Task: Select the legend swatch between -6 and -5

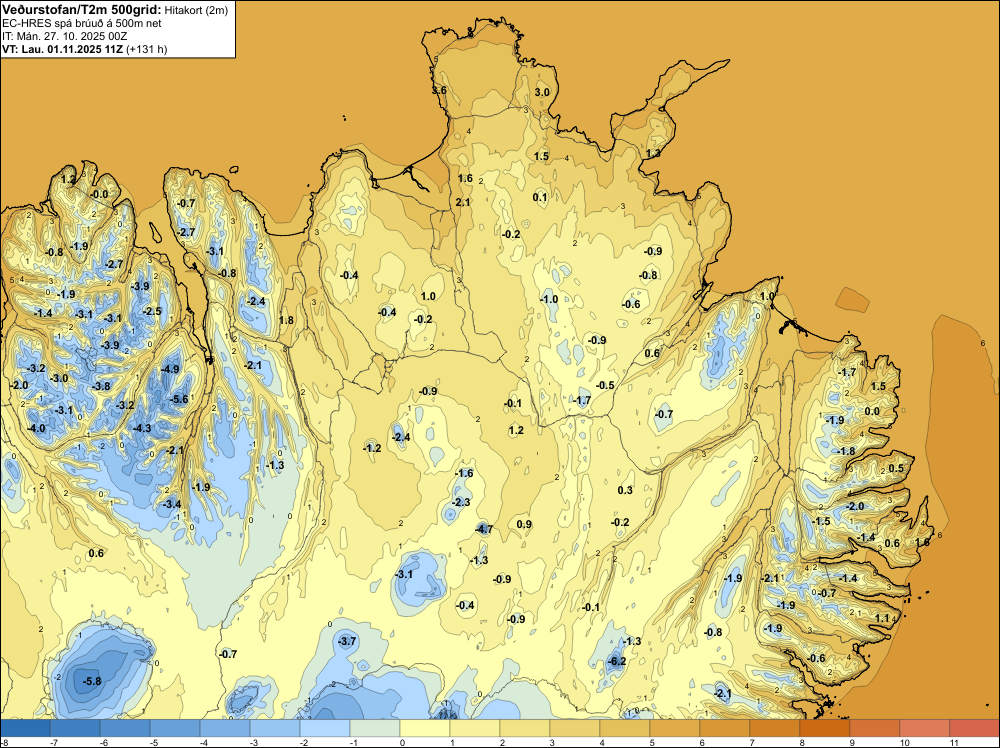Action: [x=125, y=728]
